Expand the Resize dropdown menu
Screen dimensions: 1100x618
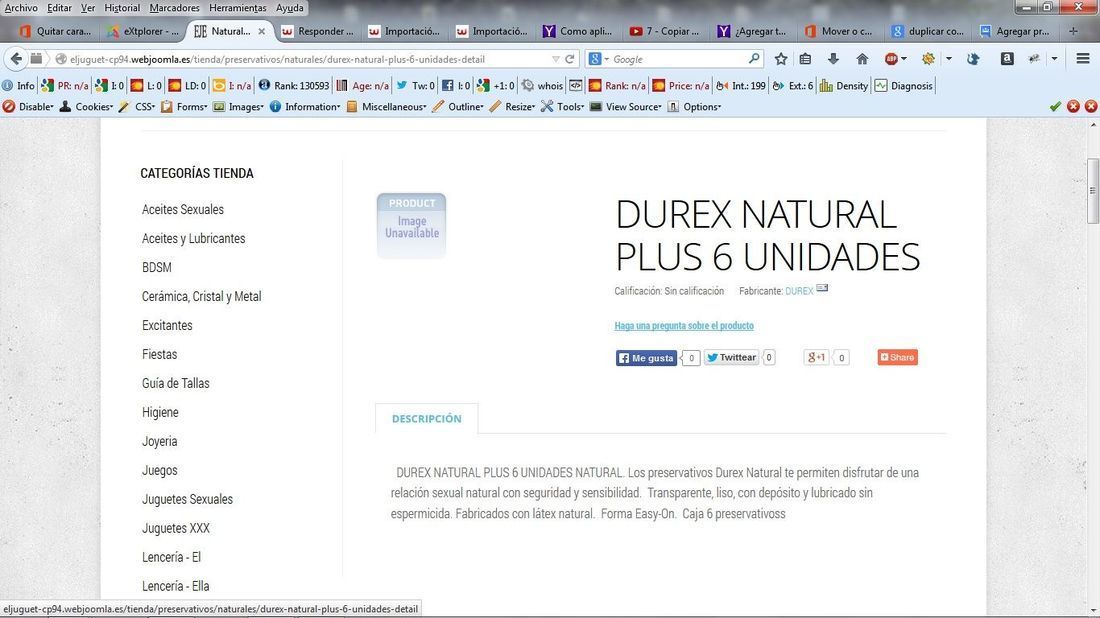[x=512, y=107]
